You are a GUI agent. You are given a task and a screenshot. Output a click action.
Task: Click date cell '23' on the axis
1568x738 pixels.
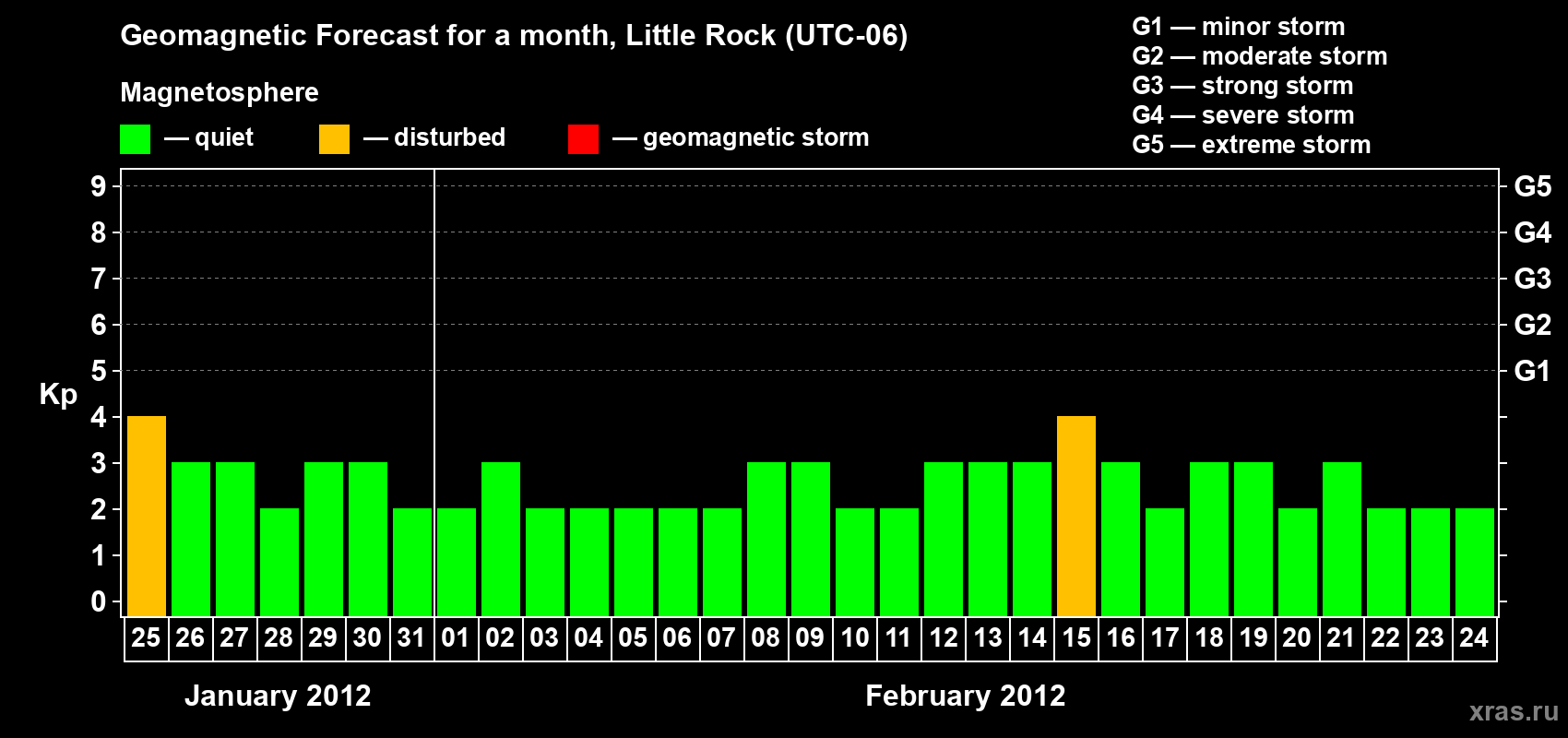[1431, 638]
